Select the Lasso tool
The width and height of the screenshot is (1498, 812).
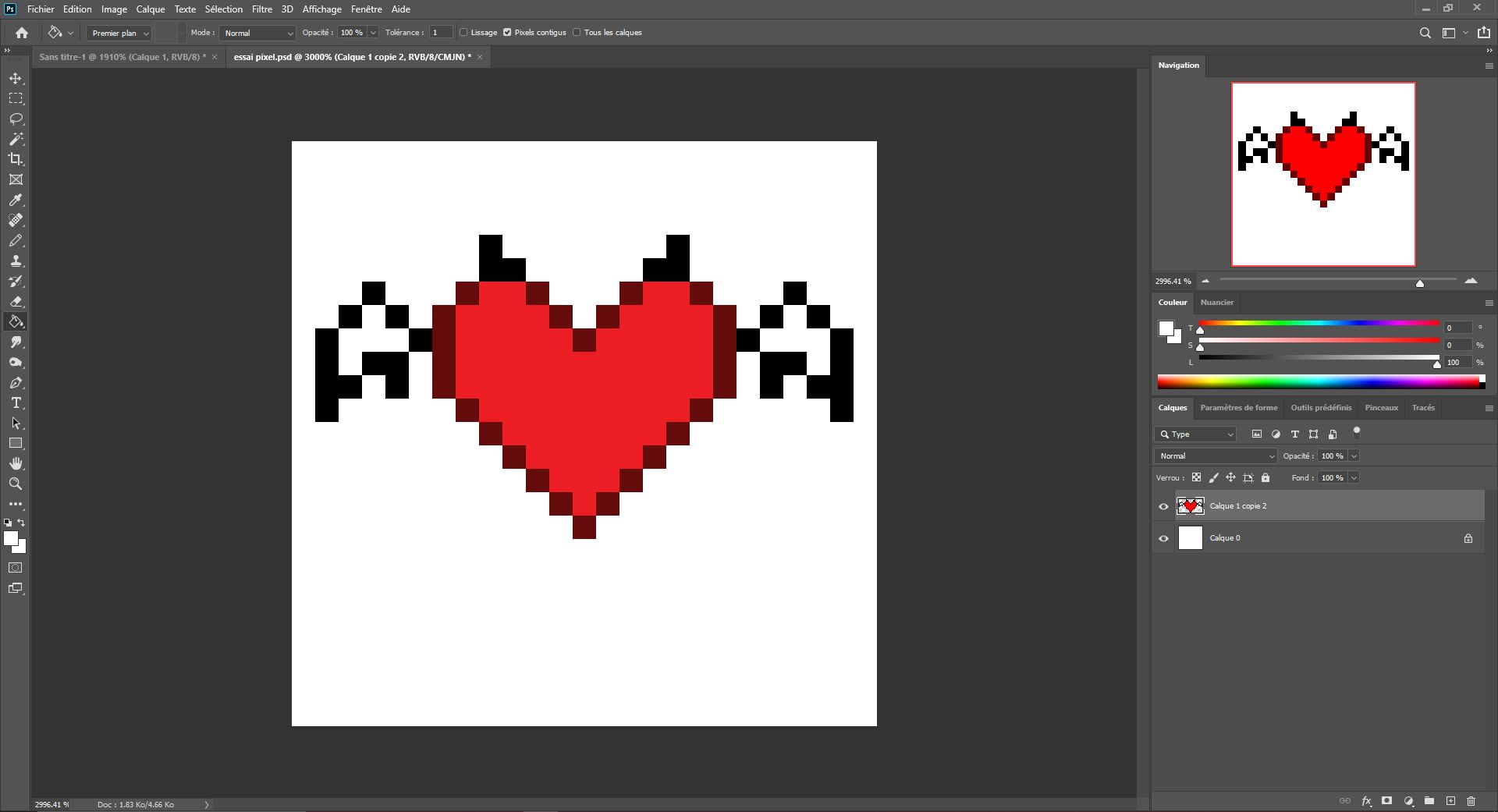16,119
